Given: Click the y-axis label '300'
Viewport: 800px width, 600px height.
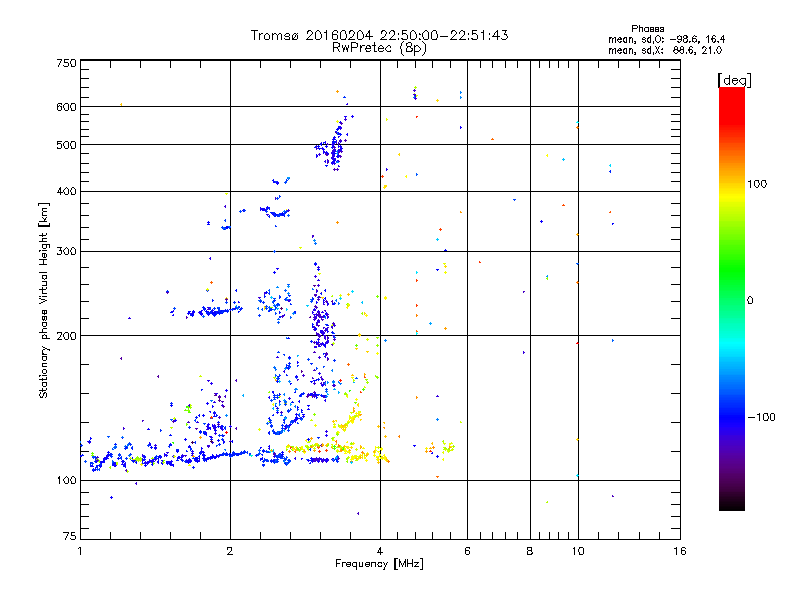Looking at the screenshot, I should [66, 251].
